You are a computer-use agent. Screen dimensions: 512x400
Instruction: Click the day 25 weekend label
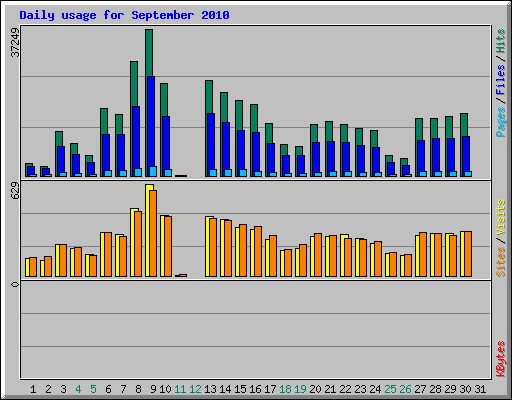[390, 389]
